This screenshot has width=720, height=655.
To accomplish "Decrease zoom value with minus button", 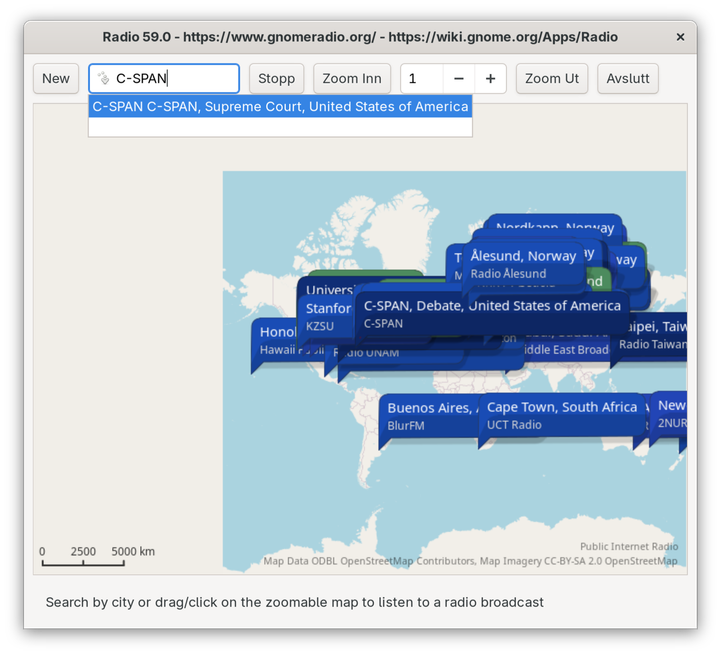I will coord(459,79).
